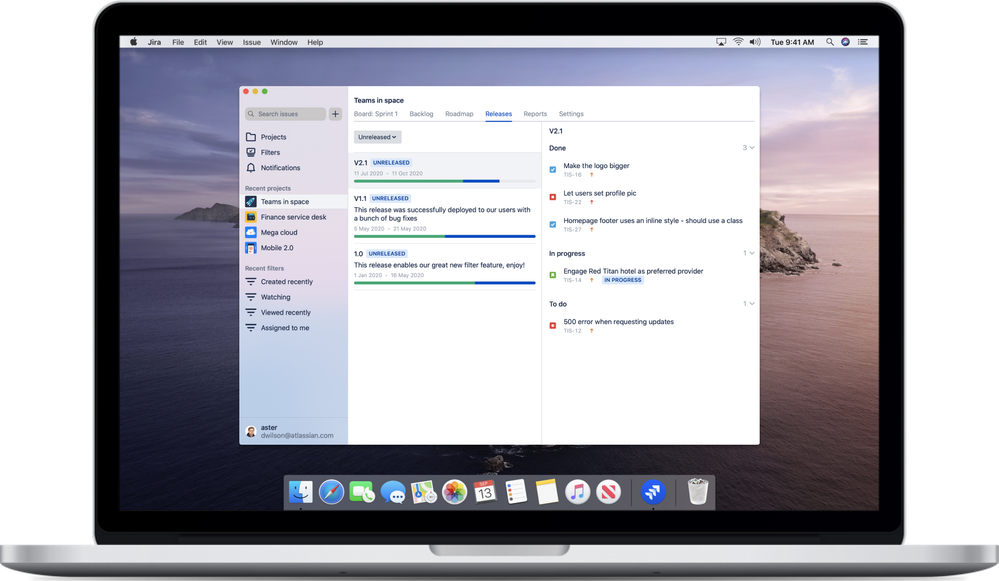This screenshot has height=581, width=999.
Task: Select the V2.1 release row
Action: pyautogui.click(x=445, y=170)
